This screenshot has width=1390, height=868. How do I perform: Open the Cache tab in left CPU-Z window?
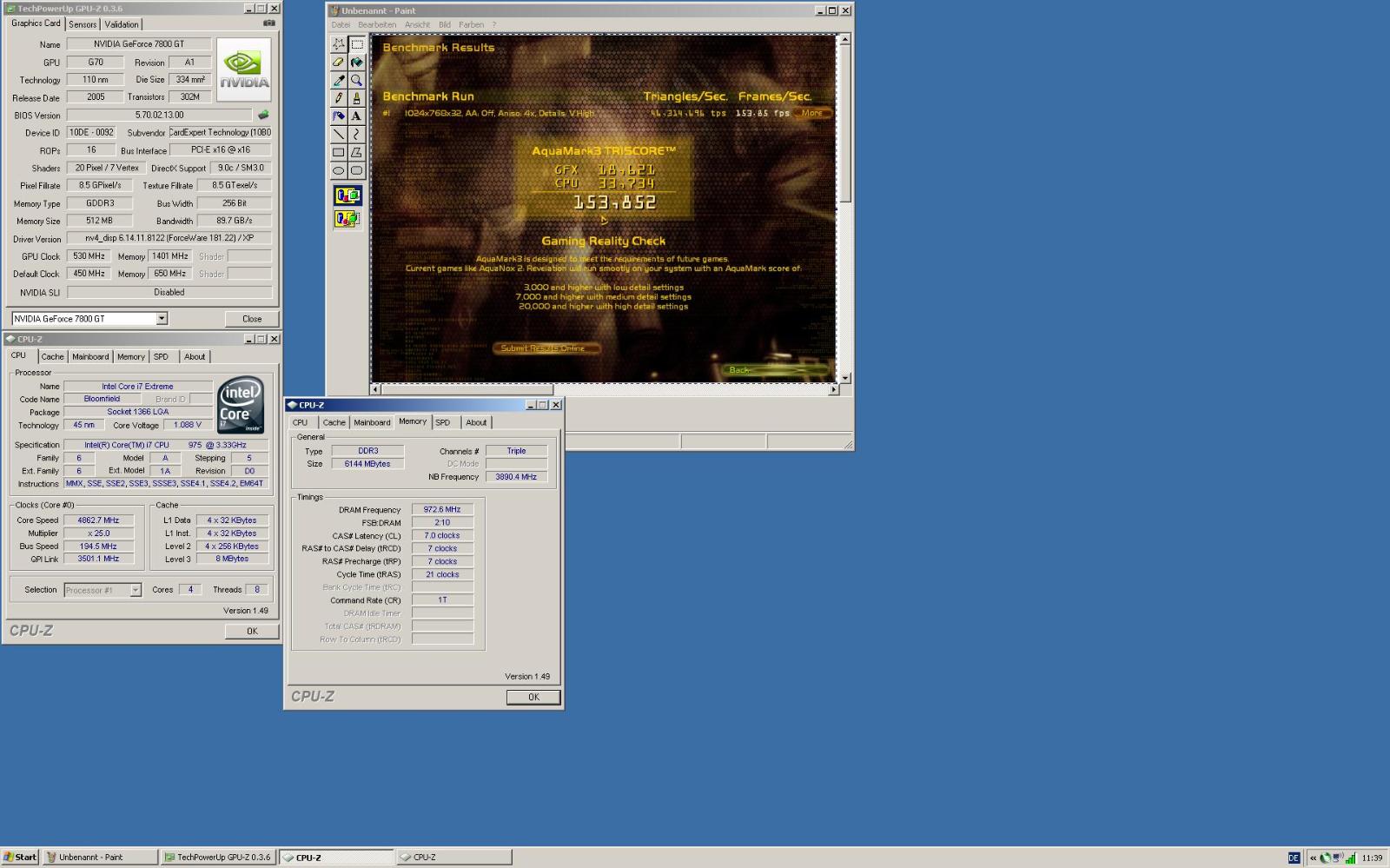coord(52,356)
